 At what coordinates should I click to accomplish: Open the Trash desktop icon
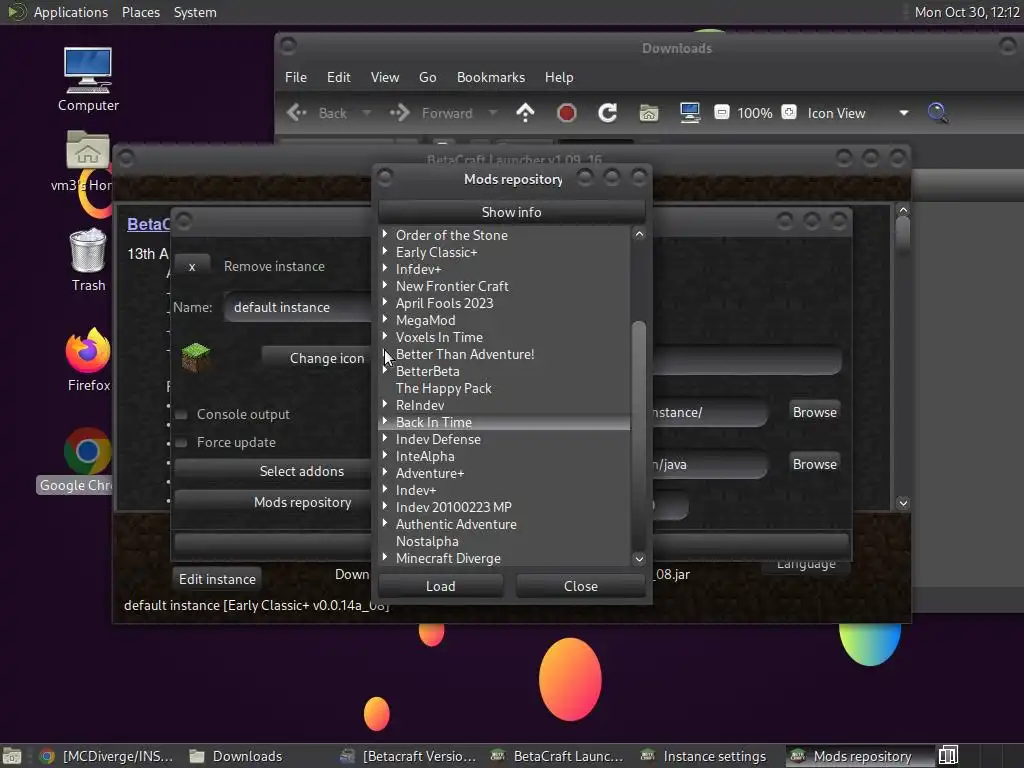coord(88,259)
